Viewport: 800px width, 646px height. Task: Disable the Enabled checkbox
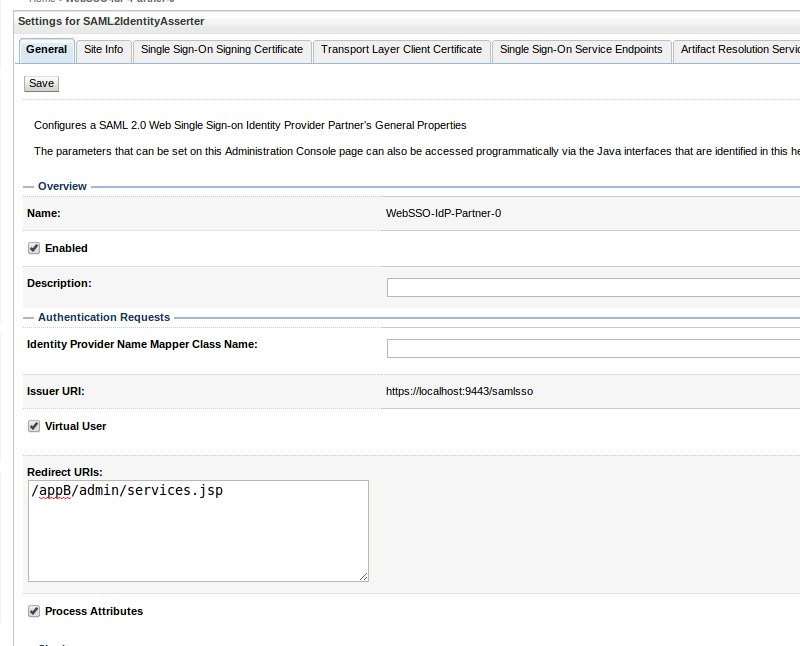(33, 247)
